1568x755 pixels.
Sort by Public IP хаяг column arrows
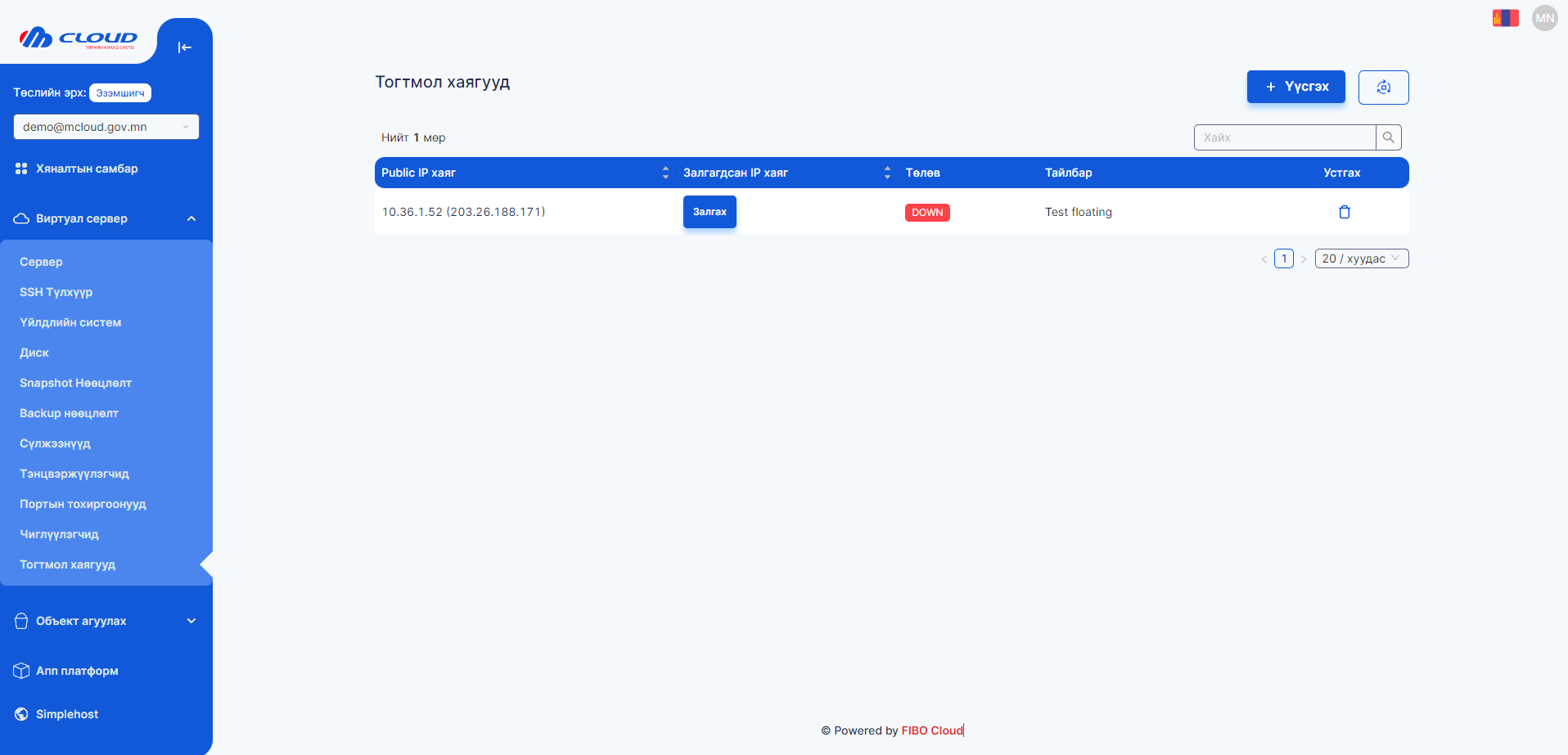[665, 173]
